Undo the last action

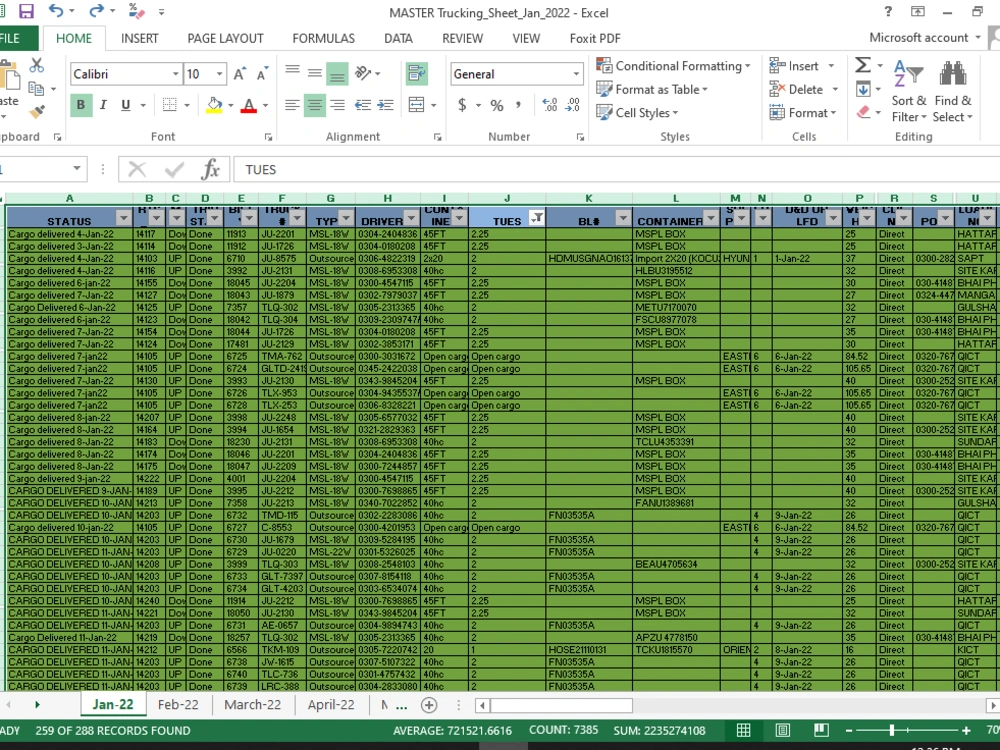55,11
